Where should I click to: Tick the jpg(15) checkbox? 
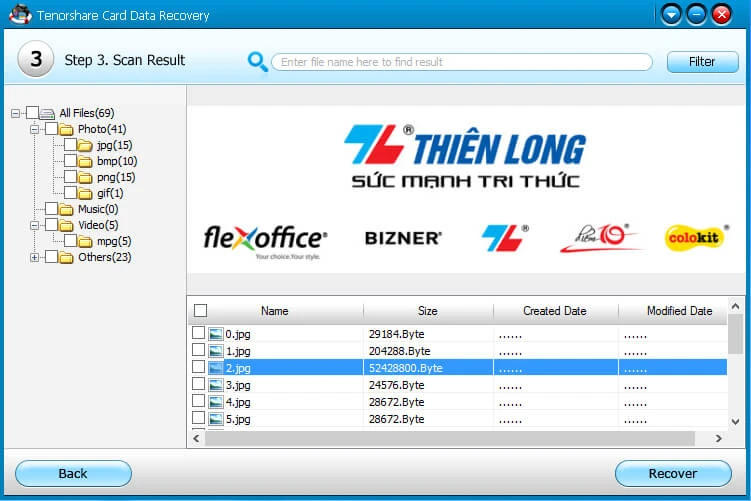click(70, 144)
